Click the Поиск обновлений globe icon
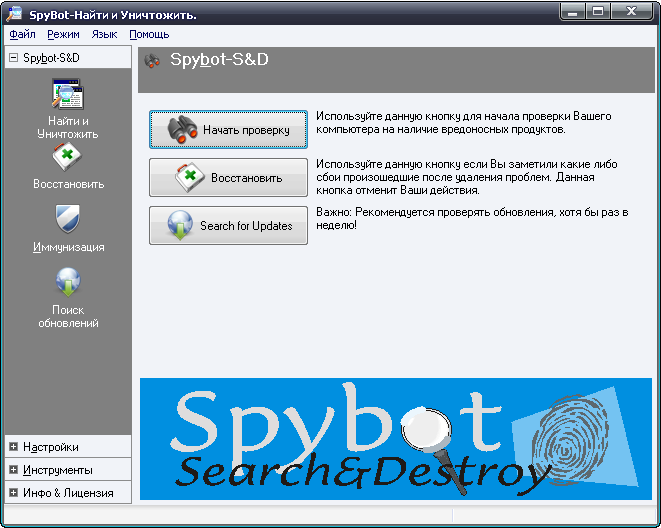The image size is (661, 528). pos(67,283)
